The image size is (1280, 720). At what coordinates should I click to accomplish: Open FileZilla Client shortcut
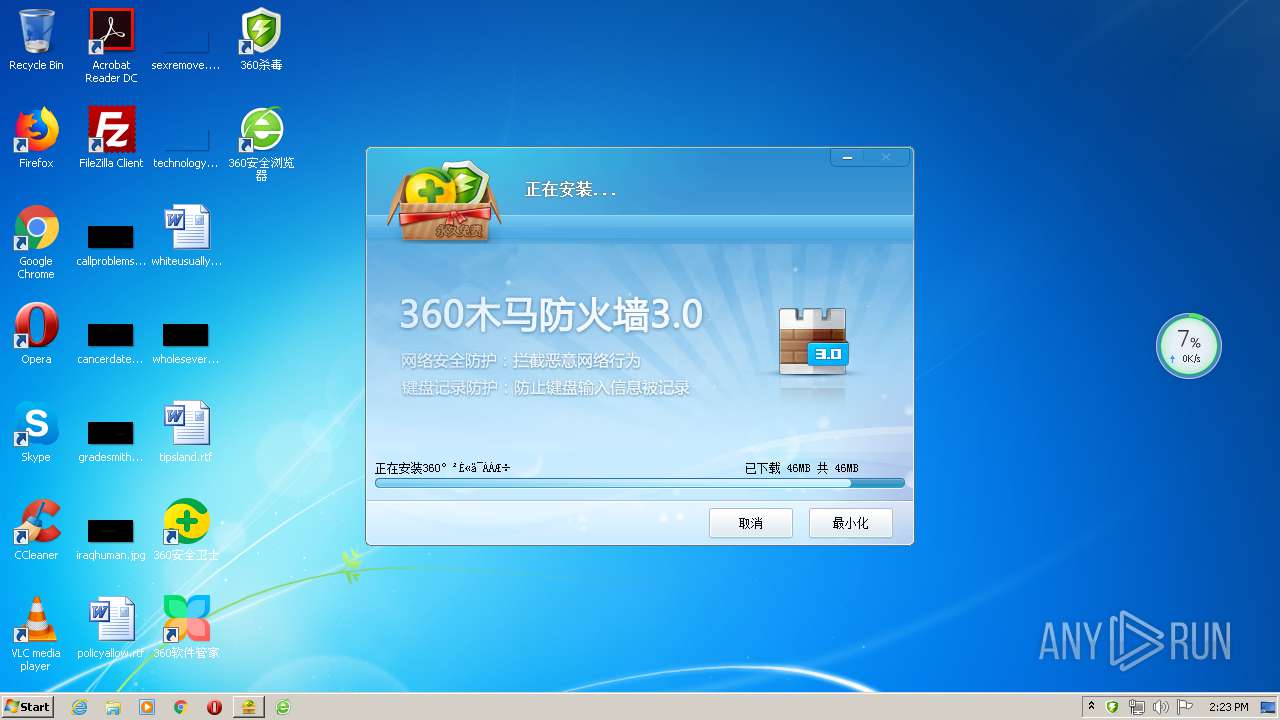click(111, 138)
